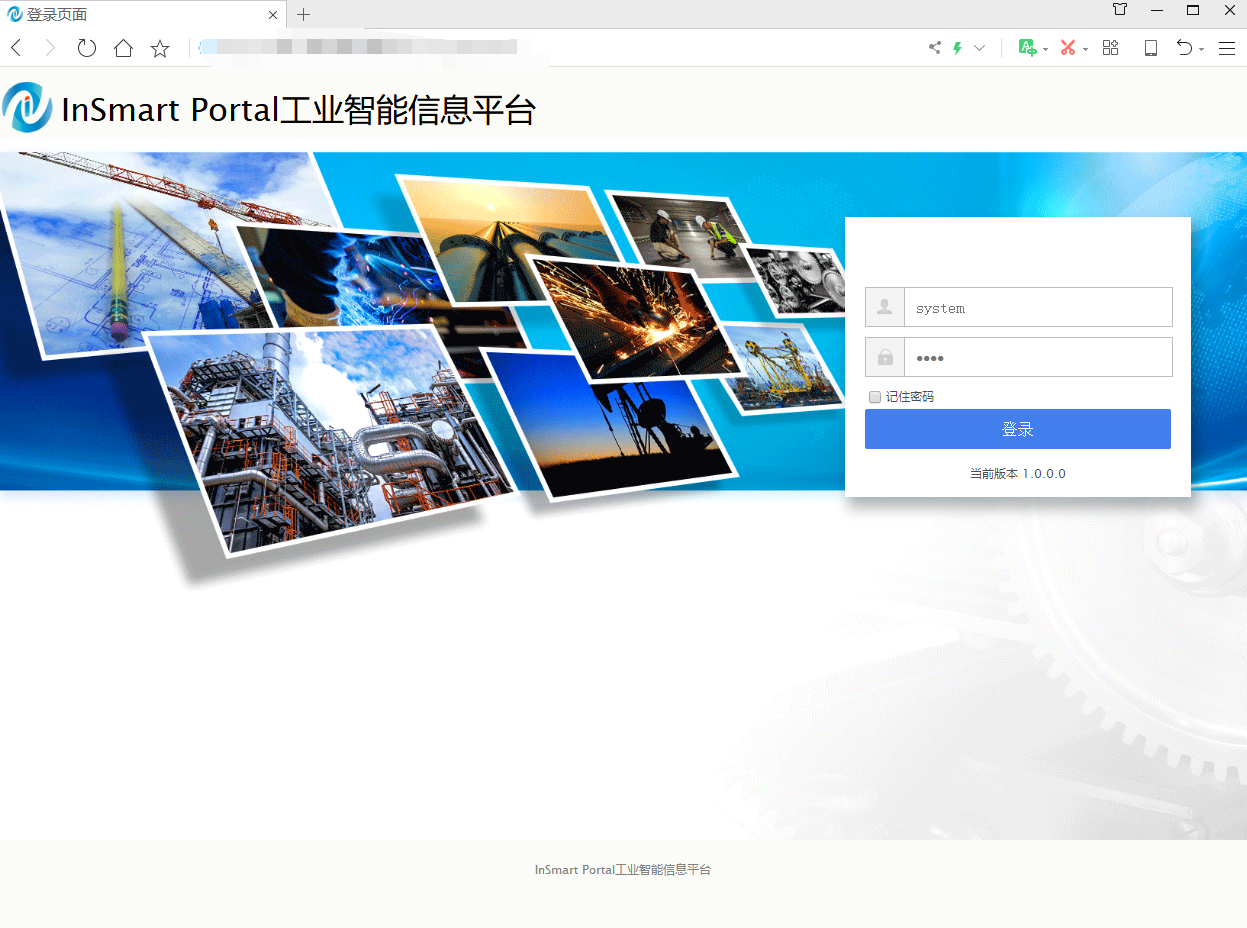Image resolution: width=1247 pixels, height=928 pixels.
Task: Open the extensions grid icon
Action: point(1110,47)
